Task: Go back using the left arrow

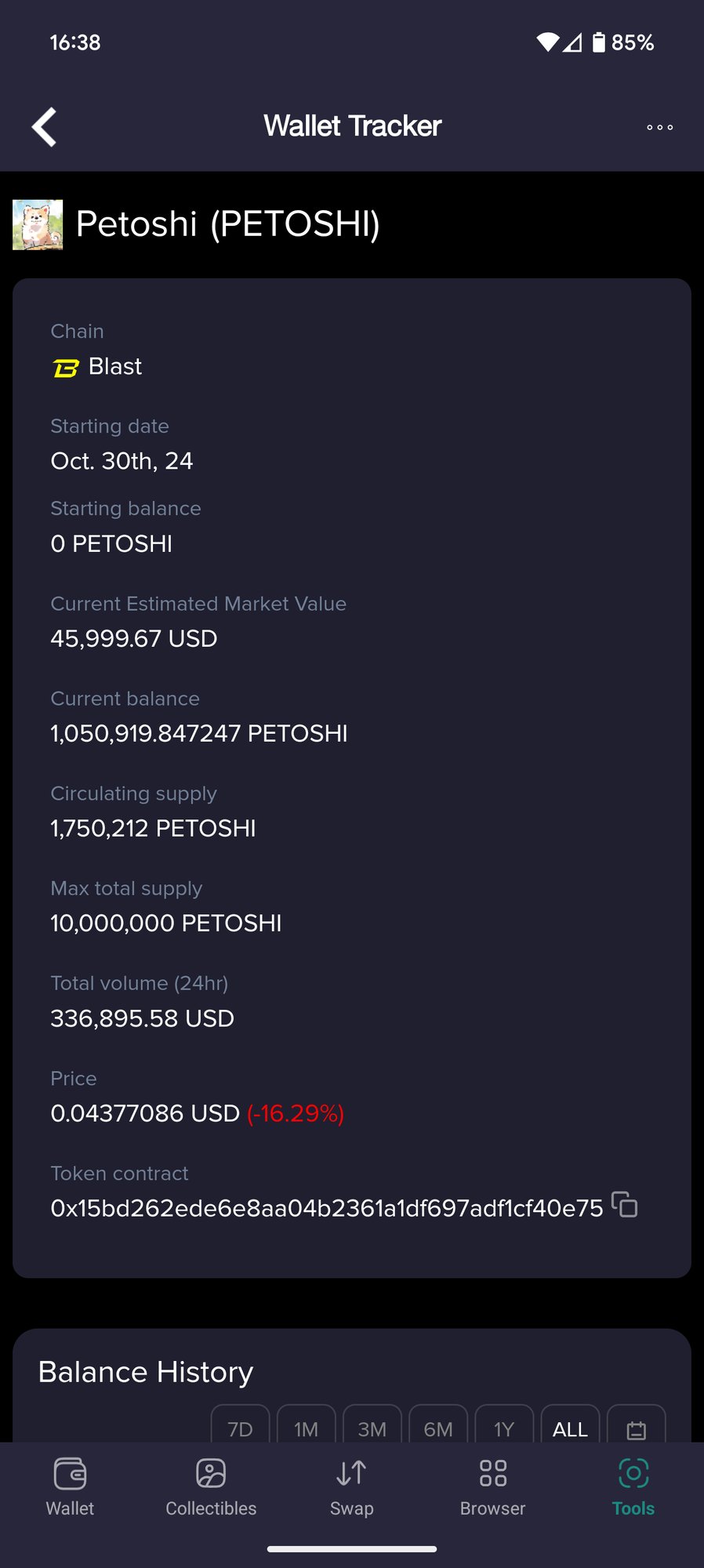Action: (x=44, y=126)
